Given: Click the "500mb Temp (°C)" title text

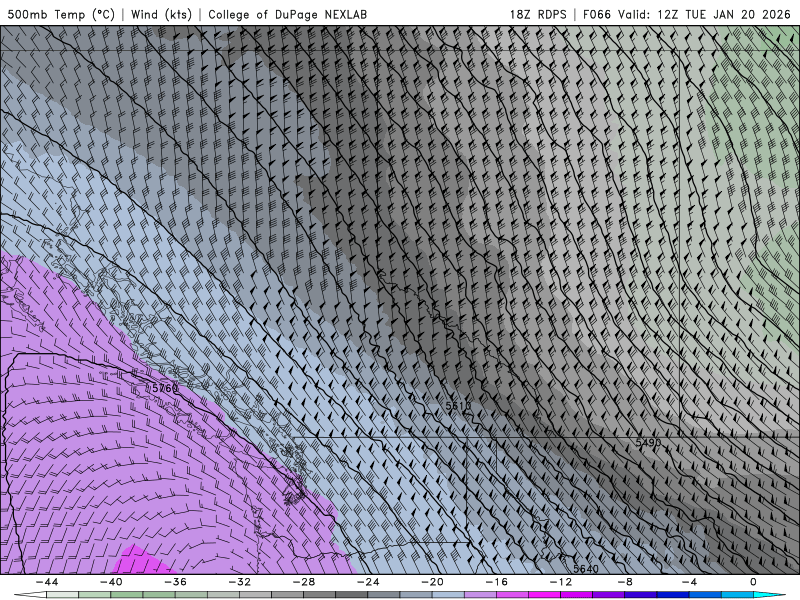Looking at the screenshot, I should click(61, 14).
